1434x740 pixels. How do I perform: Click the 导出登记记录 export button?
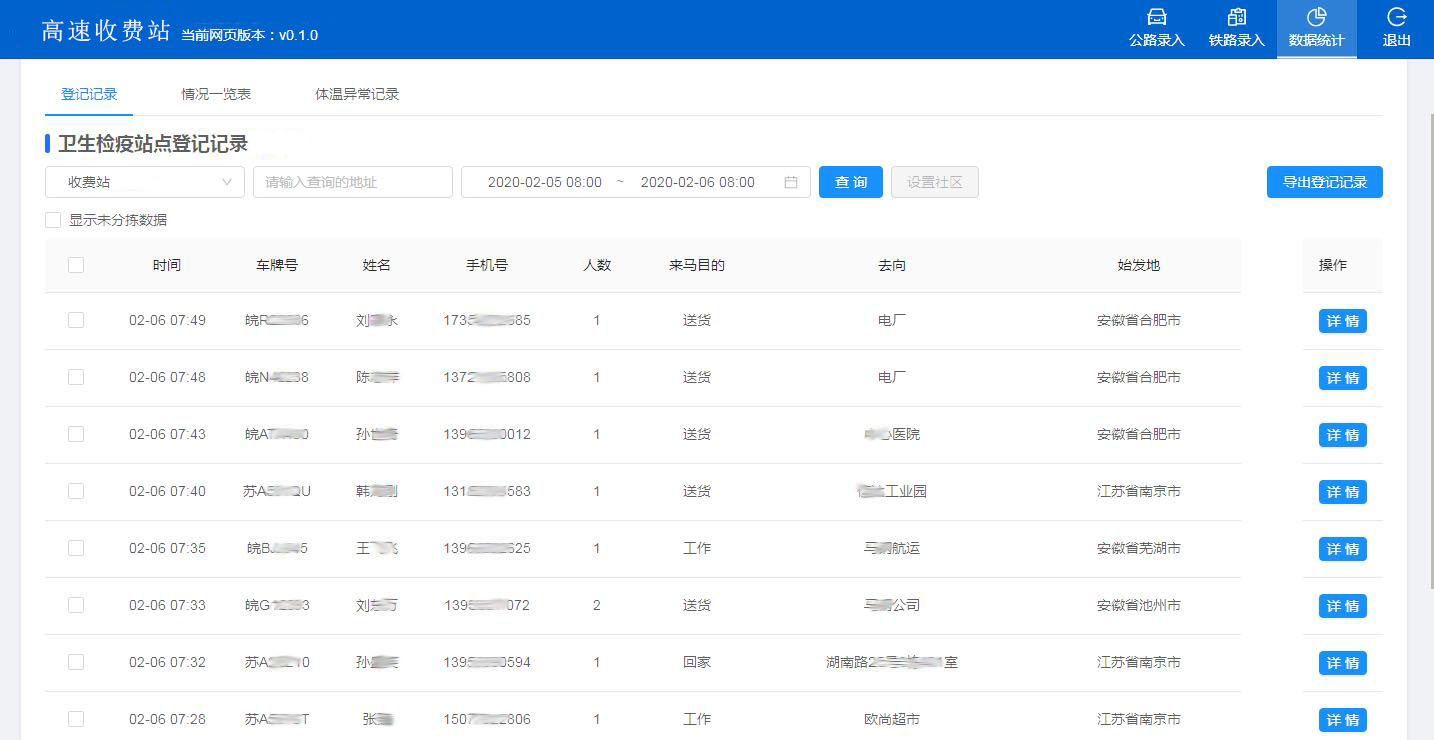[1324, 182]
